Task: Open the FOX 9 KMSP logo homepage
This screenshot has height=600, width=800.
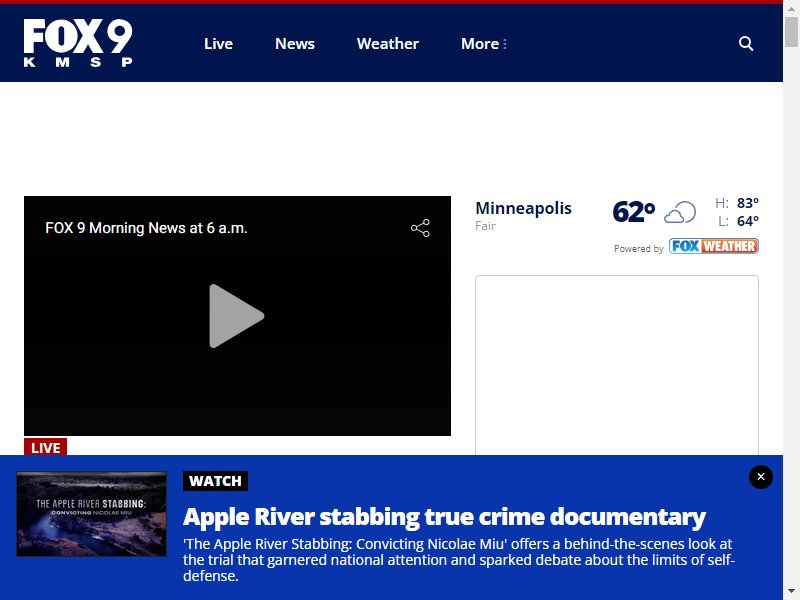Action: click(x=78, y=43)
